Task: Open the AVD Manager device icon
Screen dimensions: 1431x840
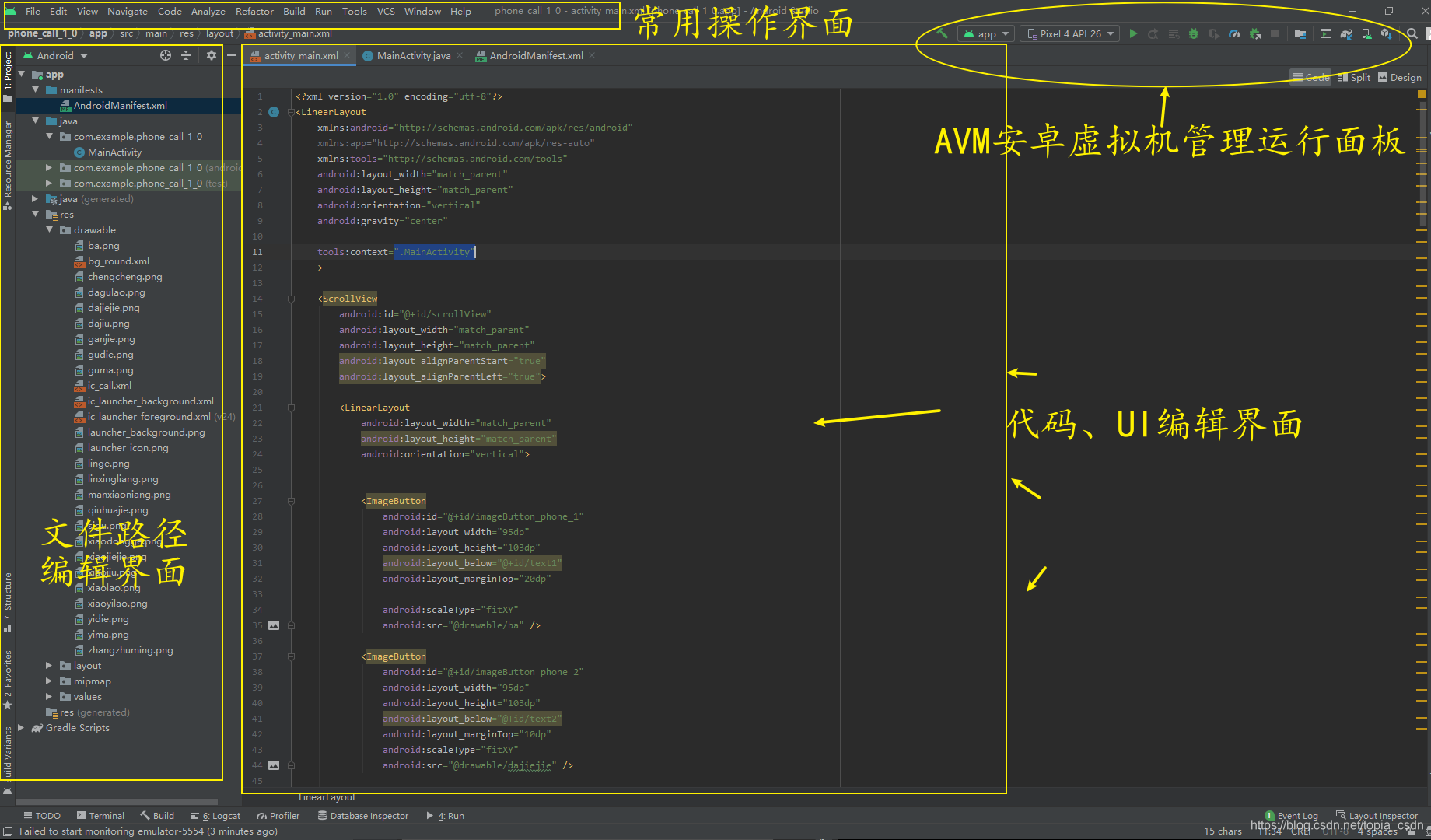Action: 1366,33
